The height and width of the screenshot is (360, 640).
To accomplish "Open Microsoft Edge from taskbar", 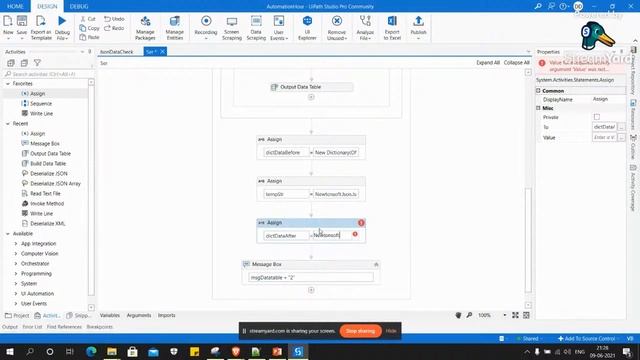I will point(91,351).
